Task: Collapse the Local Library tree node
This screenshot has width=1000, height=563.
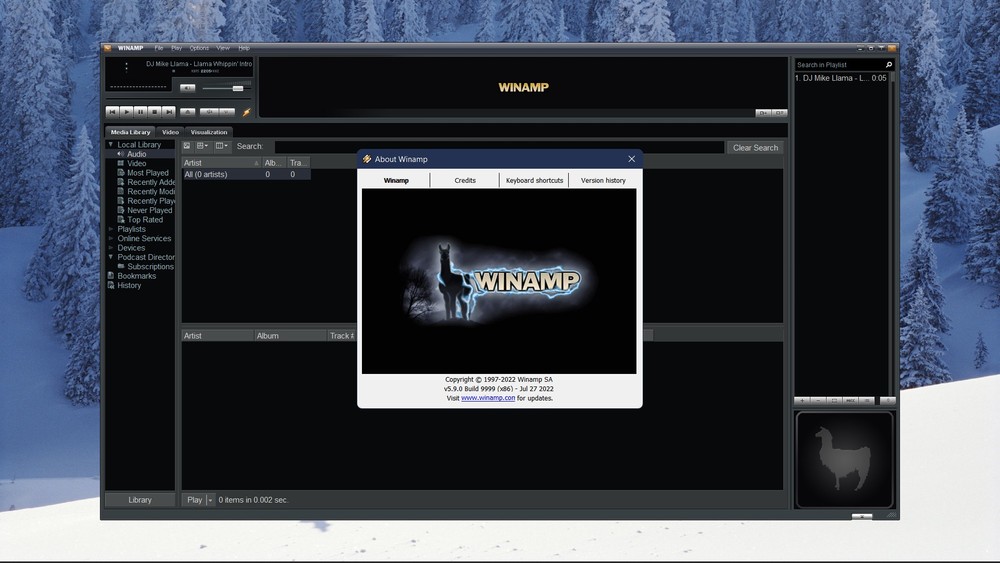Action: click(111, 145)
